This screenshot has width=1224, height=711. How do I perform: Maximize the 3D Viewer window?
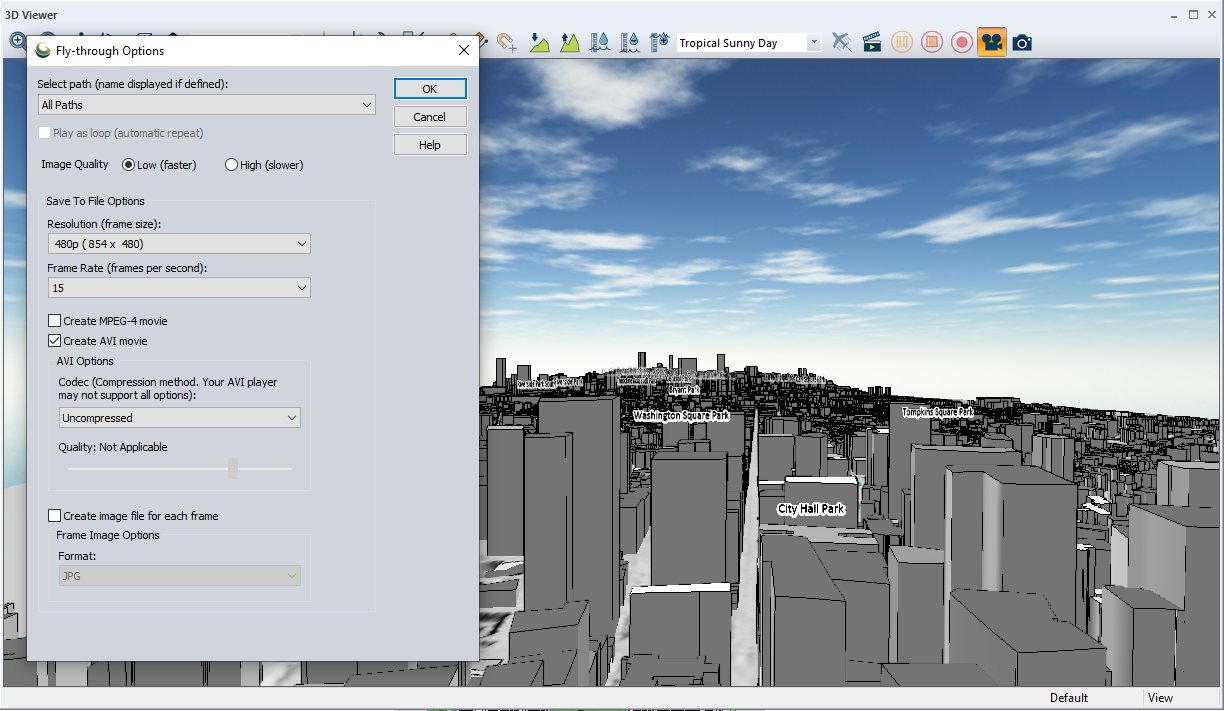click(1194, 15)
